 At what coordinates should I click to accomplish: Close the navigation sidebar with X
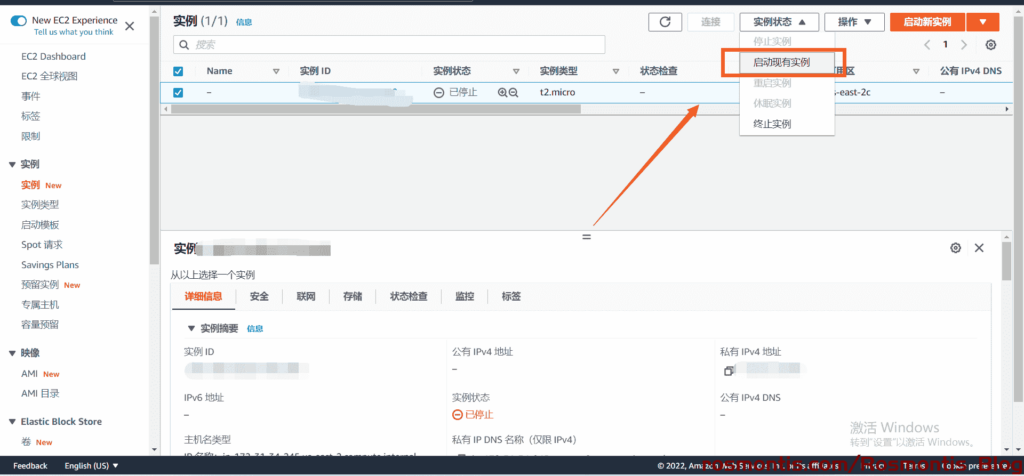129,26
